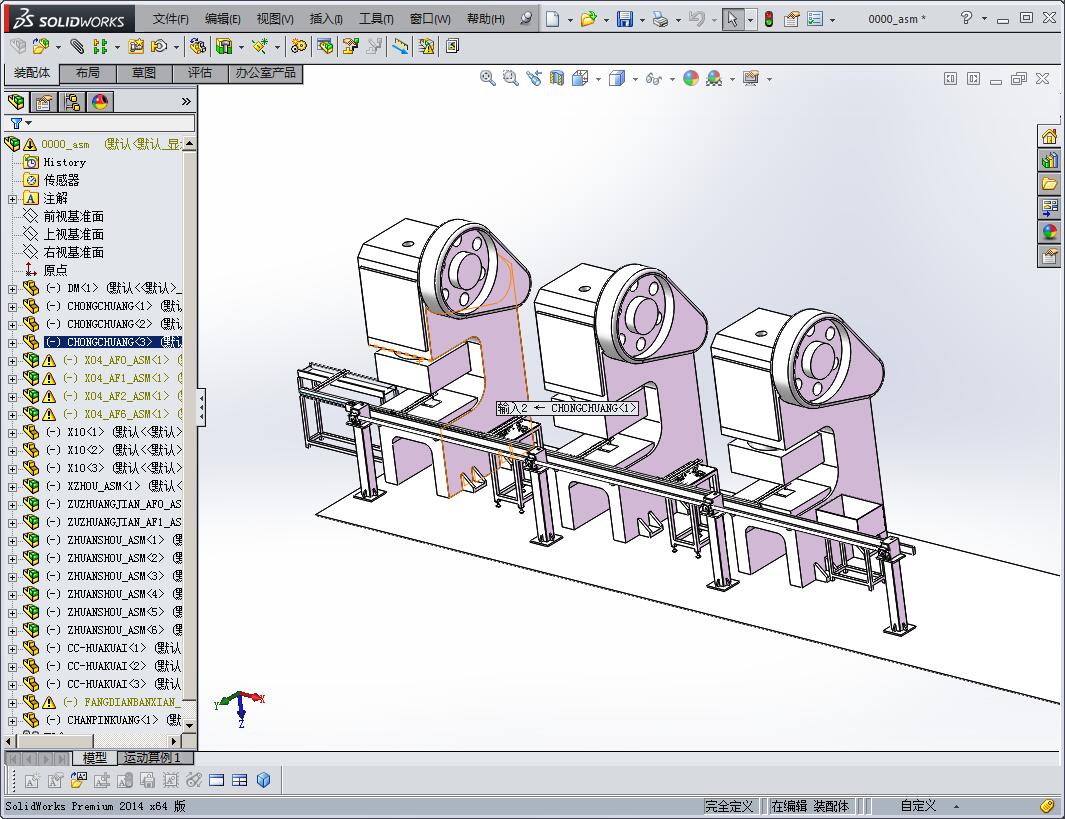Open the Display Style dropdown arrow
The image size is (1065, 819).
pyautogui.click(x=635, y=77)
